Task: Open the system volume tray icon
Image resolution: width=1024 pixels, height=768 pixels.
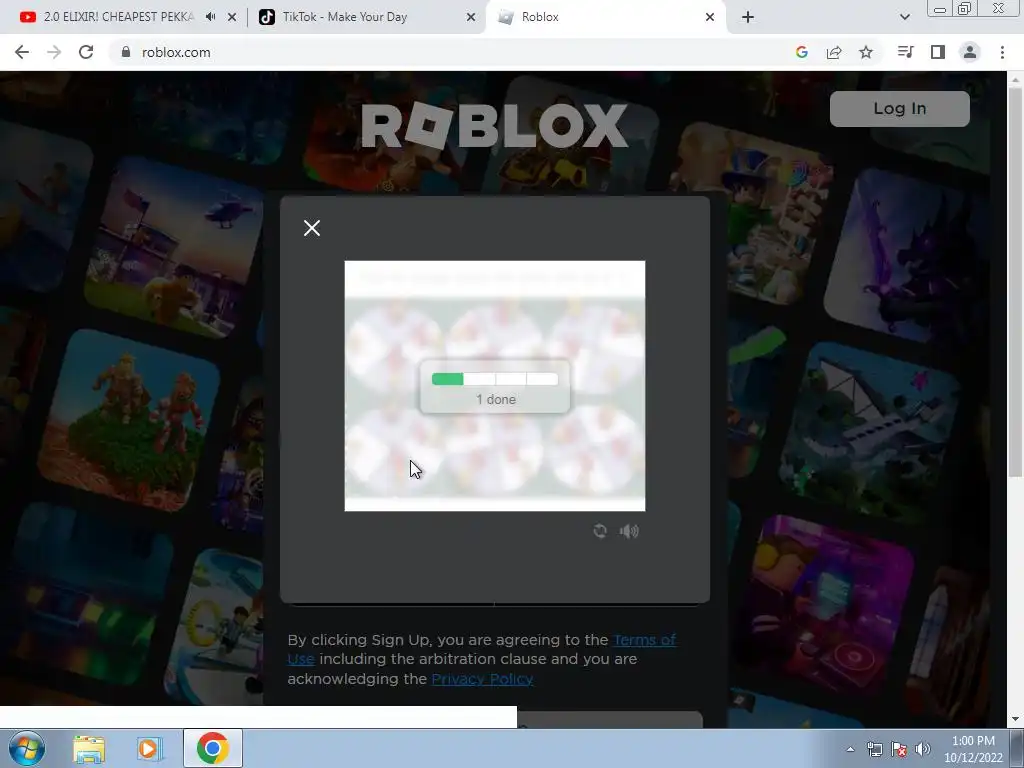Action: pyautogui.click(x=923, y=750)
